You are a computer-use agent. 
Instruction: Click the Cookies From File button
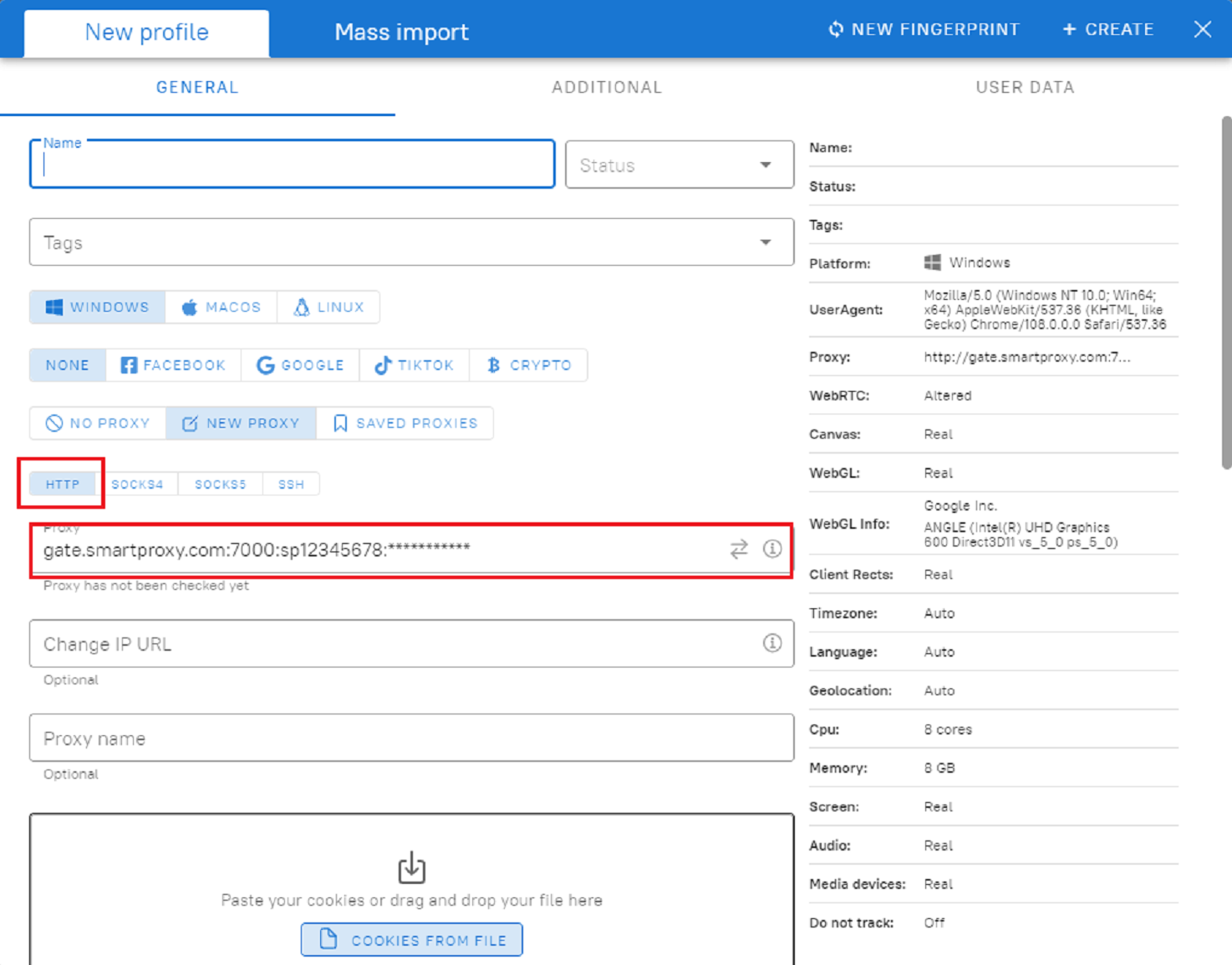(x=411, y=940)
